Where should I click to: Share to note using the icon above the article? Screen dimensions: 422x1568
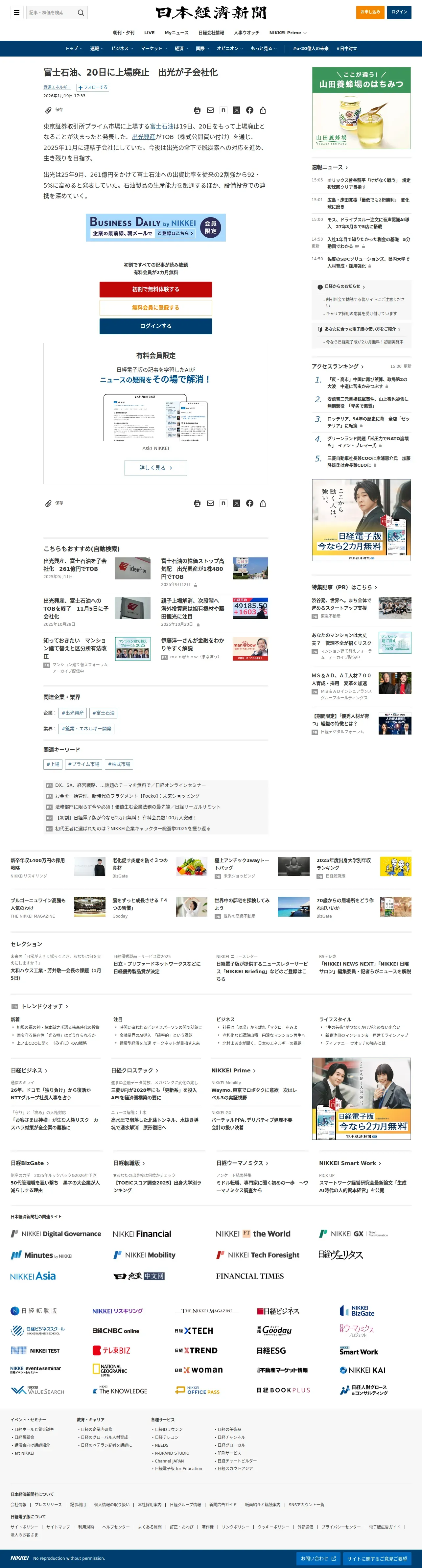tap(223, 110)
